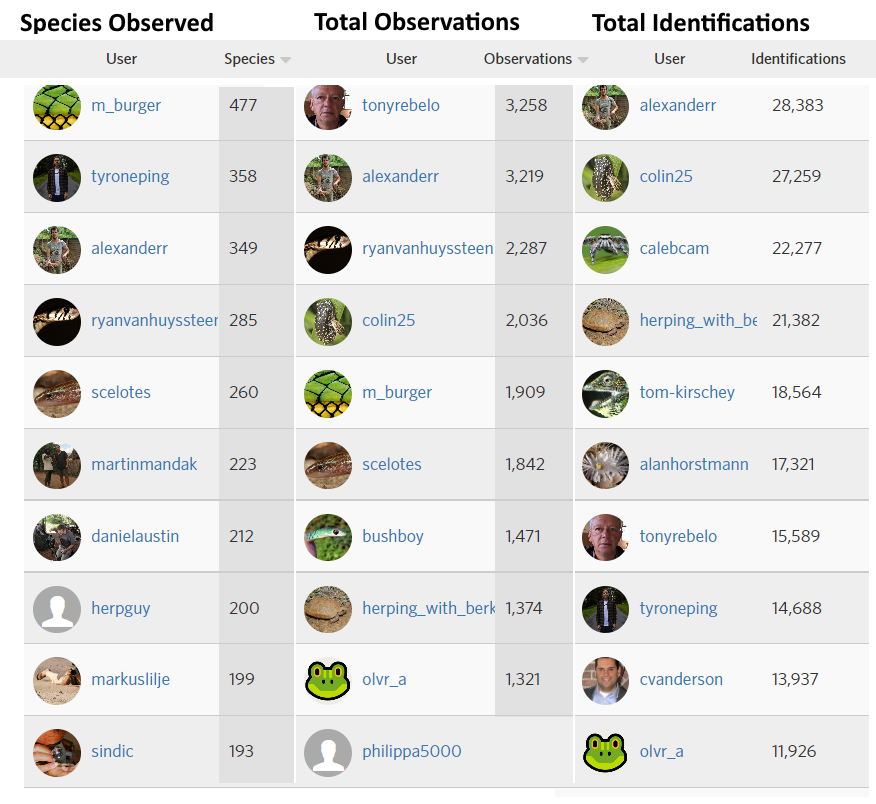876x804 pixels.
Task: Open calebcam user link
Action: coord(674,249)
